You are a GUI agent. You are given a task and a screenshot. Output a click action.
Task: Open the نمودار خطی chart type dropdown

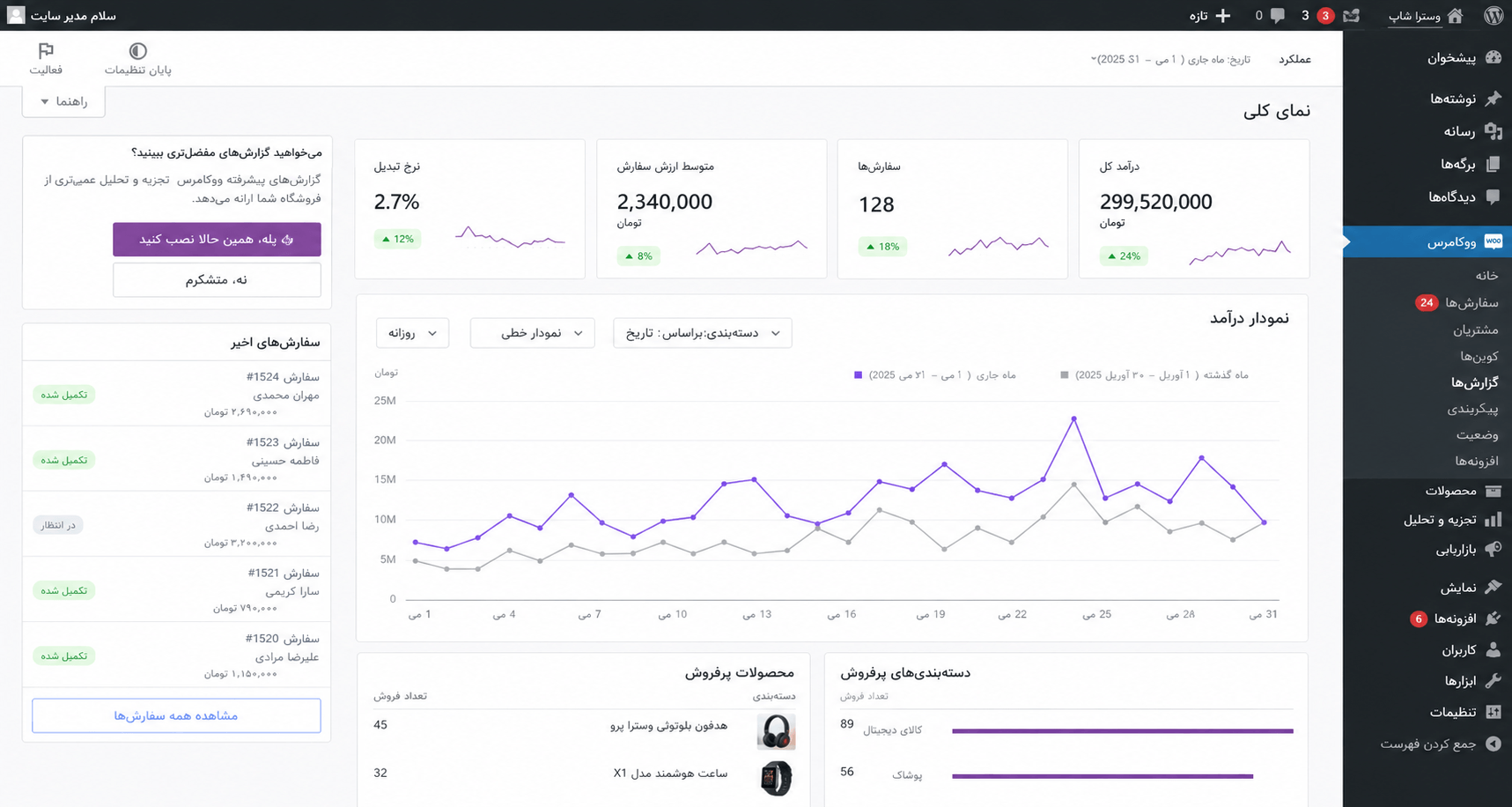[532, 333]
